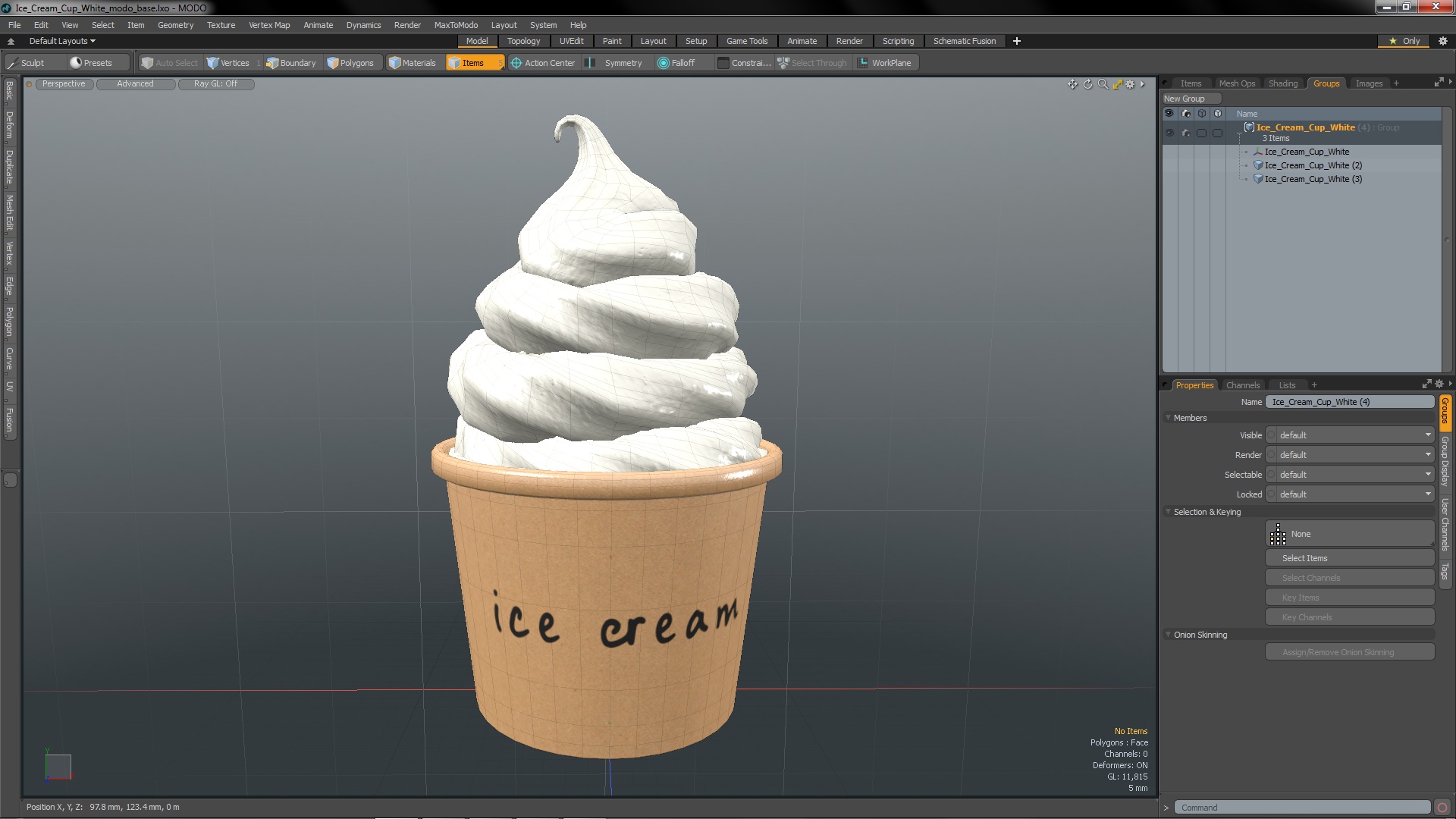Select Boundary selection mode
Screen dimensions: 1456x819
tap(291, 63)
